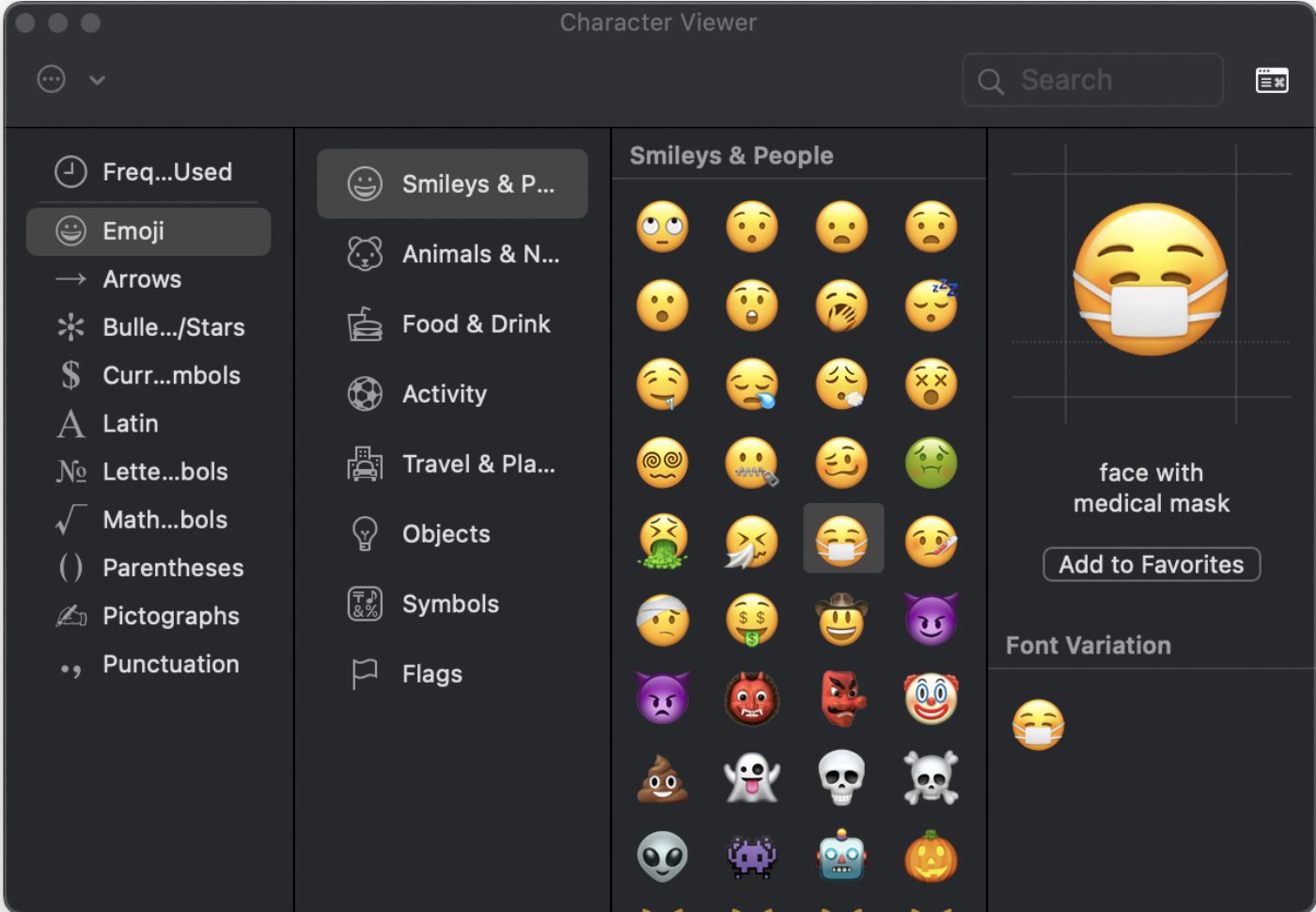Screen dimensions: 1316x912
Task: Select Pictographs in the sidebar
Action: pyautogui.click(x=170, y=616)
